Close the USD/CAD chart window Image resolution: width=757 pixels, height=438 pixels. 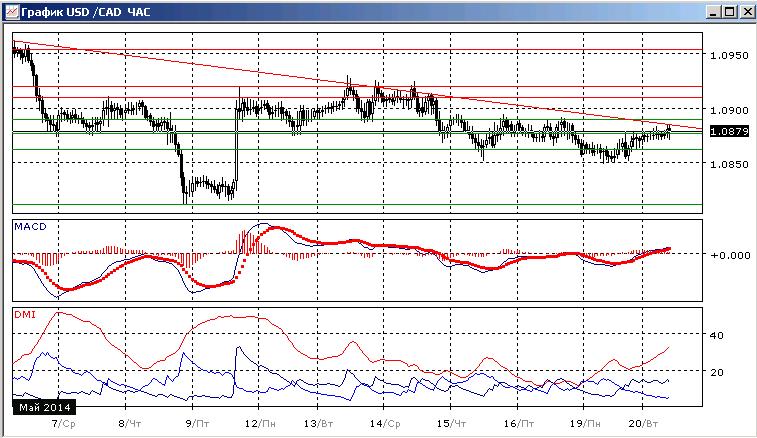tap(746, 12)
